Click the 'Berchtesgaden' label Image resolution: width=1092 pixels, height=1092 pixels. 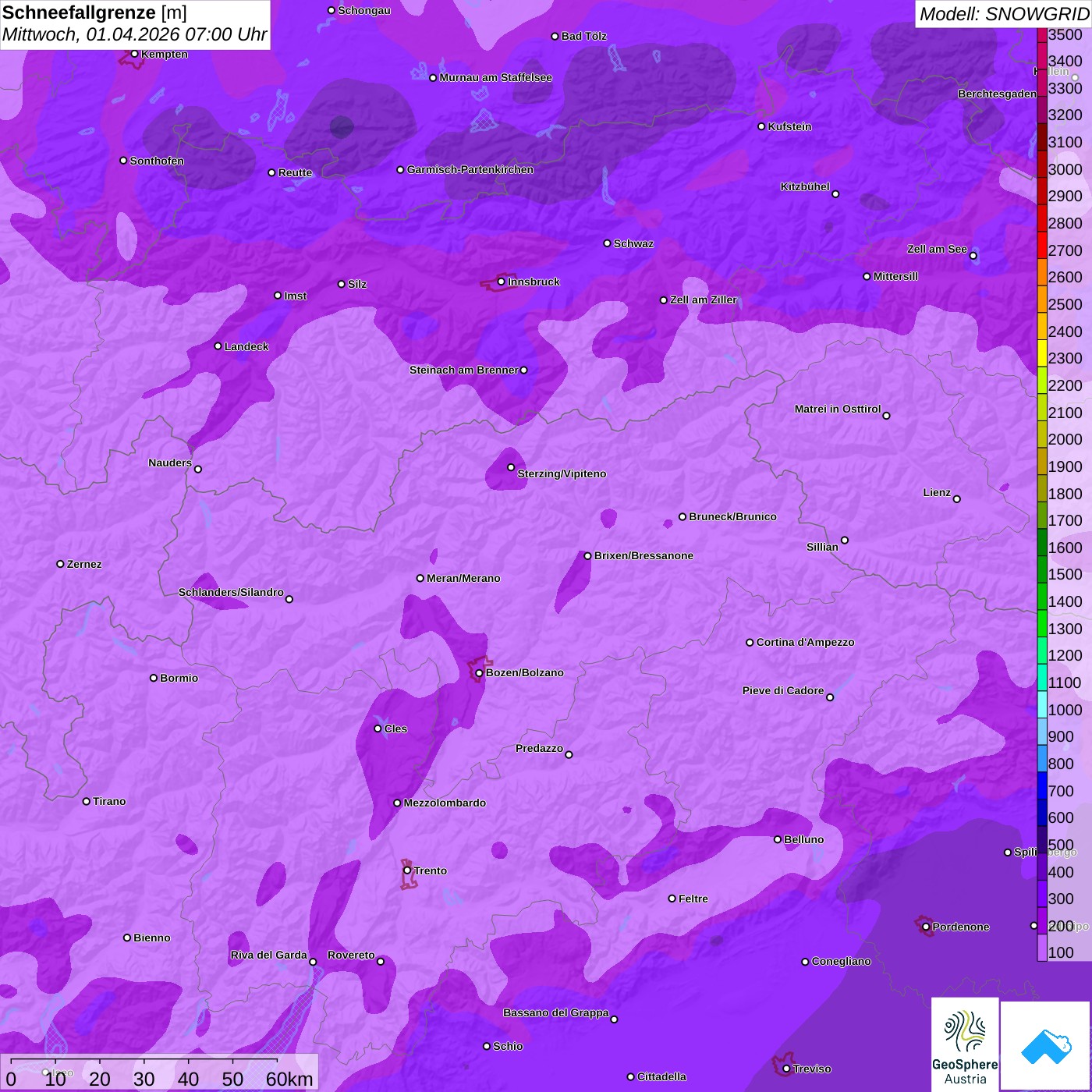click(x=998, y=94)
